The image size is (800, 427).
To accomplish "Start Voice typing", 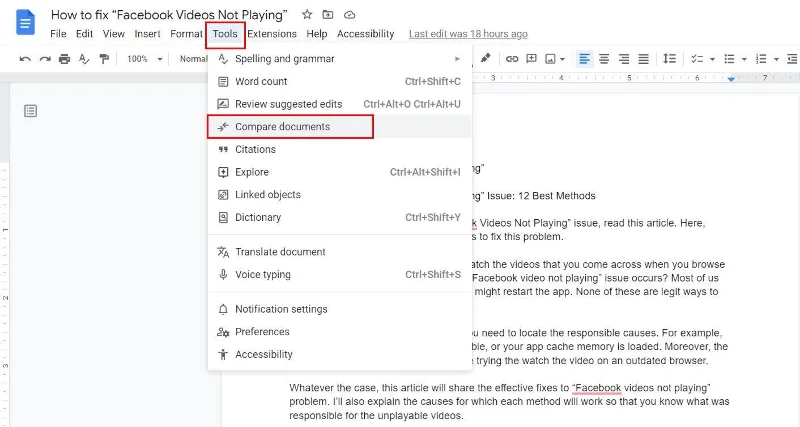I will tap(339, 274).
